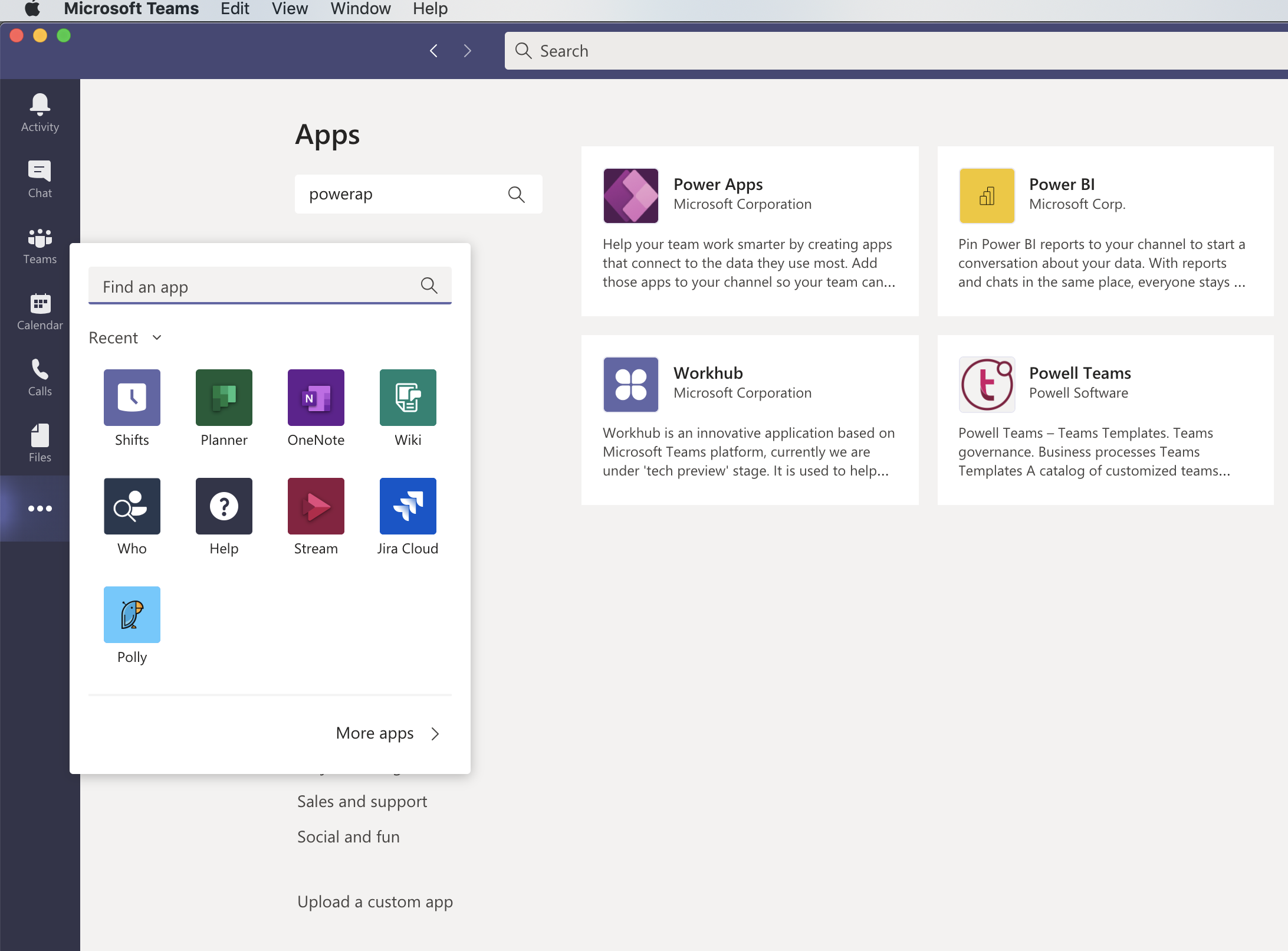The height and width of the screenshot is (951, 1288).
Task: Click the Jira Cloud app icon
Action: (x=408, y=506)
